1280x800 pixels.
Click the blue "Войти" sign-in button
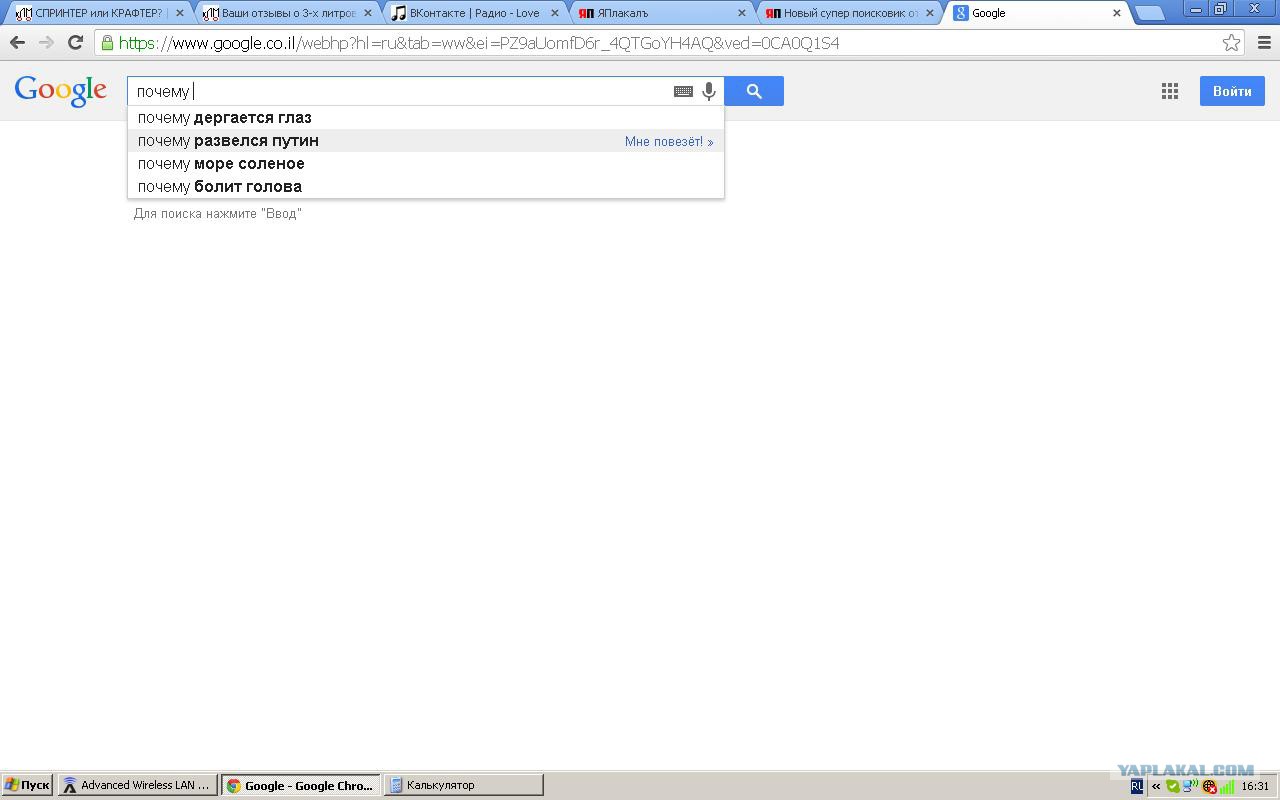(1232, 91)
